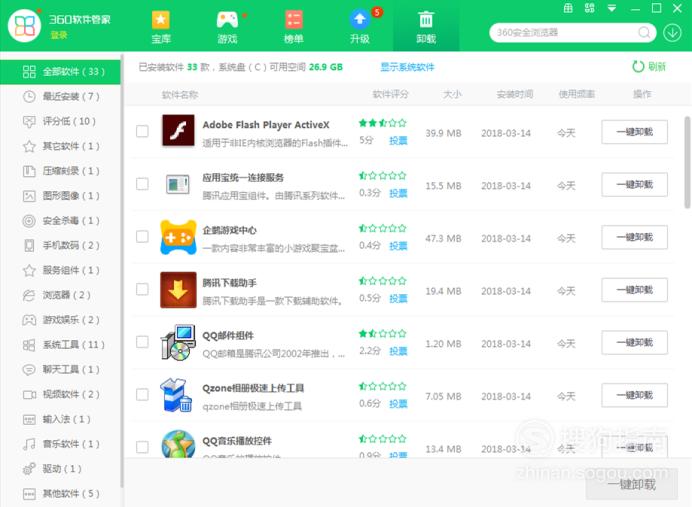The width and height of the screenshot is (692, 507).
Task: Click the star rating of Adobe Flash Player
Action: (x=382, y=123)
